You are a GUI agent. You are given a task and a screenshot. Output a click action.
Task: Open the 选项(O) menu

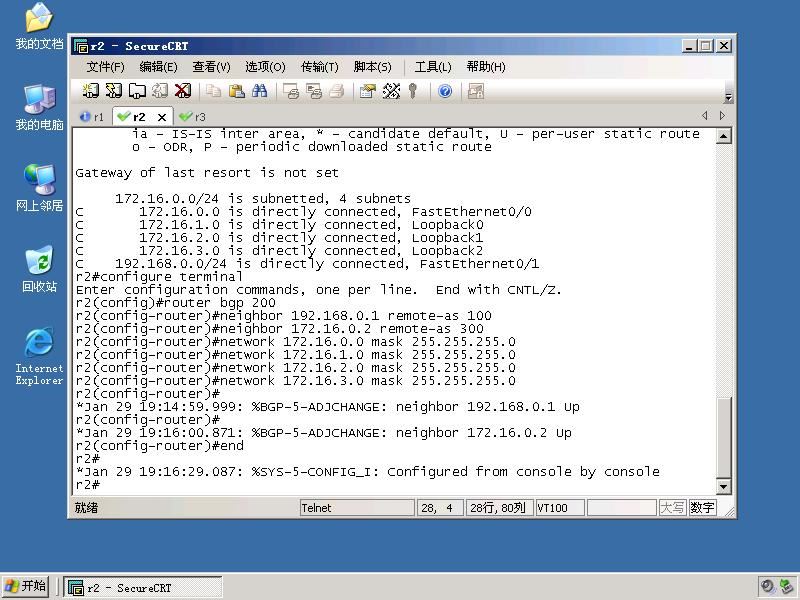coord(265,67)
